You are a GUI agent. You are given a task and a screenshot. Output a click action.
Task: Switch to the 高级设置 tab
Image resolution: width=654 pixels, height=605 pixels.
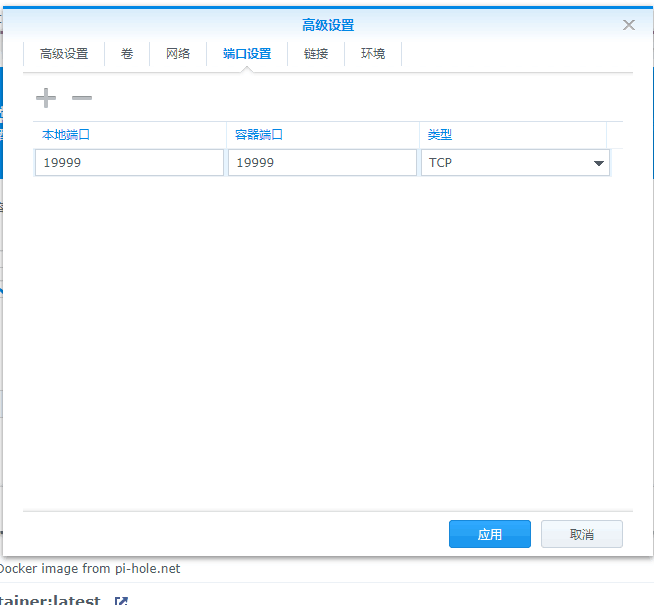click(x=64, y=54)
